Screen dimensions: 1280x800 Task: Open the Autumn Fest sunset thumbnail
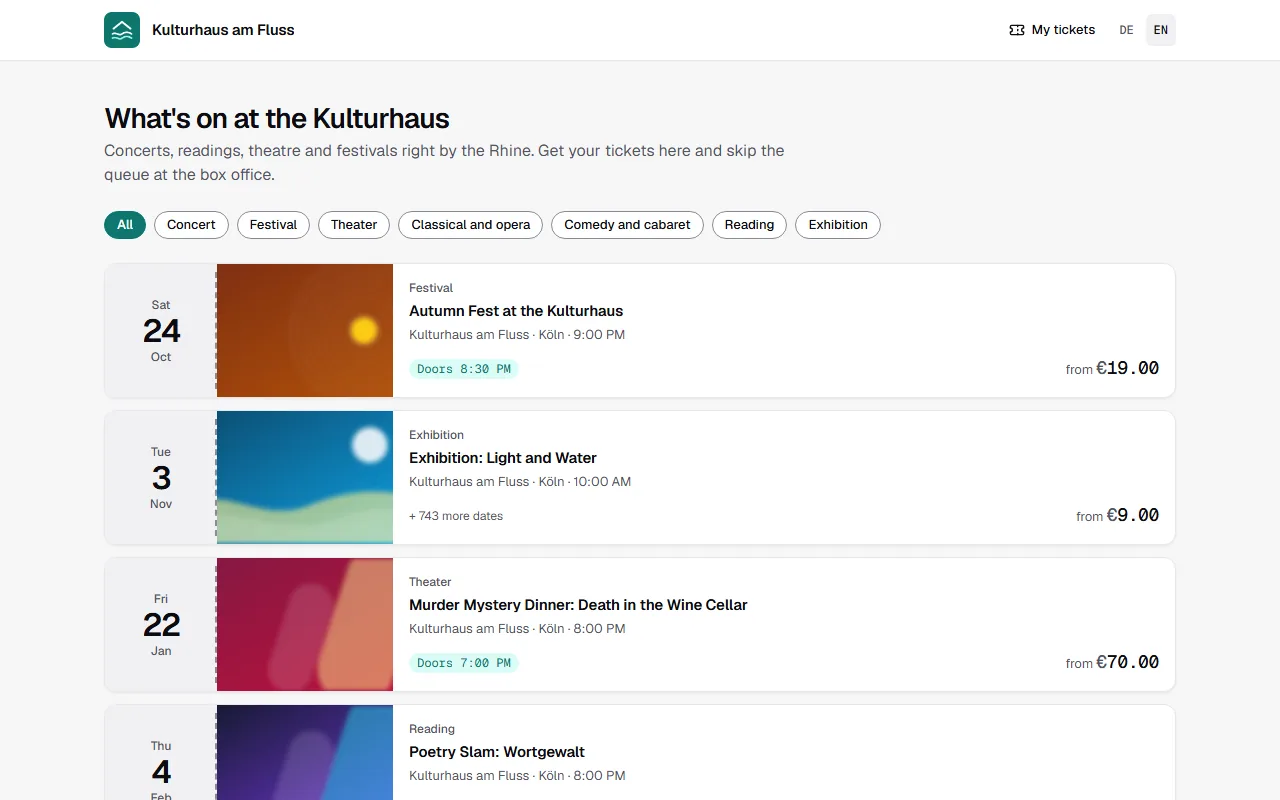305,331
